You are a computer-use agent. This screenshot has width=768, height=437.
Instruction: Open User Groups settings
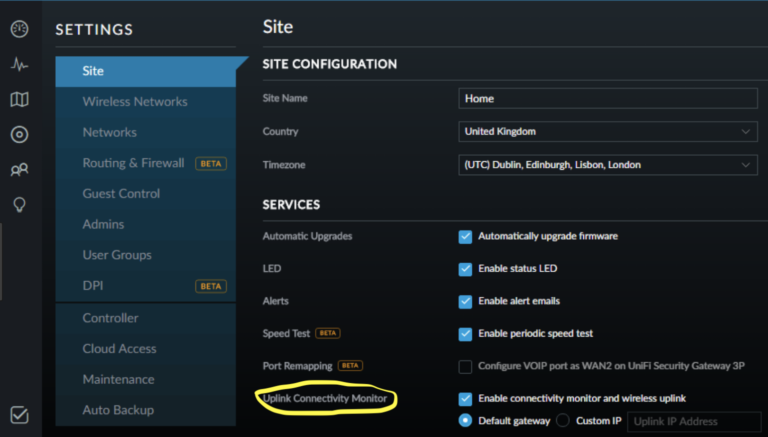click(145, 255)
